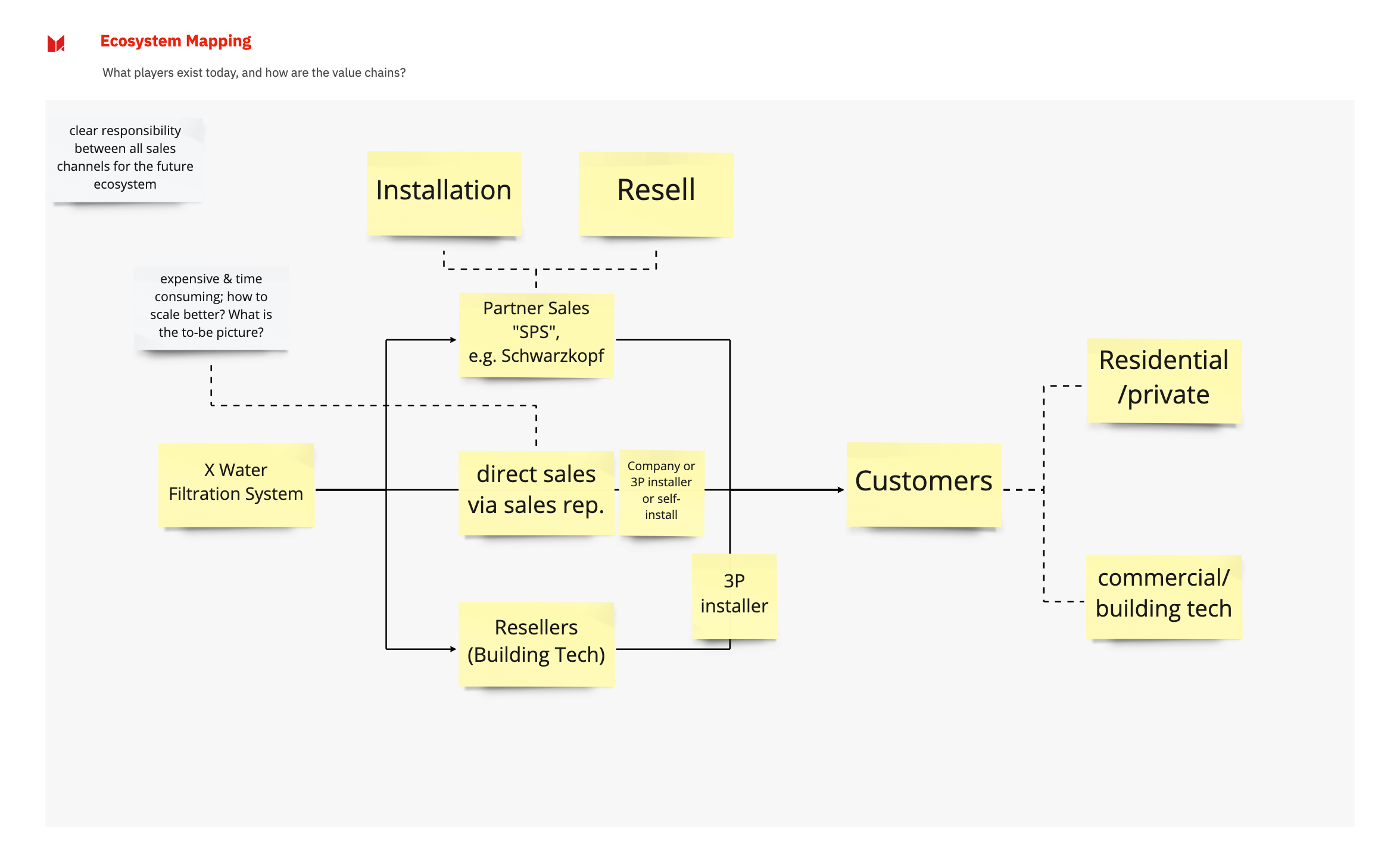Image resolution: width=1400 pixels, height=860 pixels.
Task: Select the X Water Filtration System note
Action: tap(236, 484)
